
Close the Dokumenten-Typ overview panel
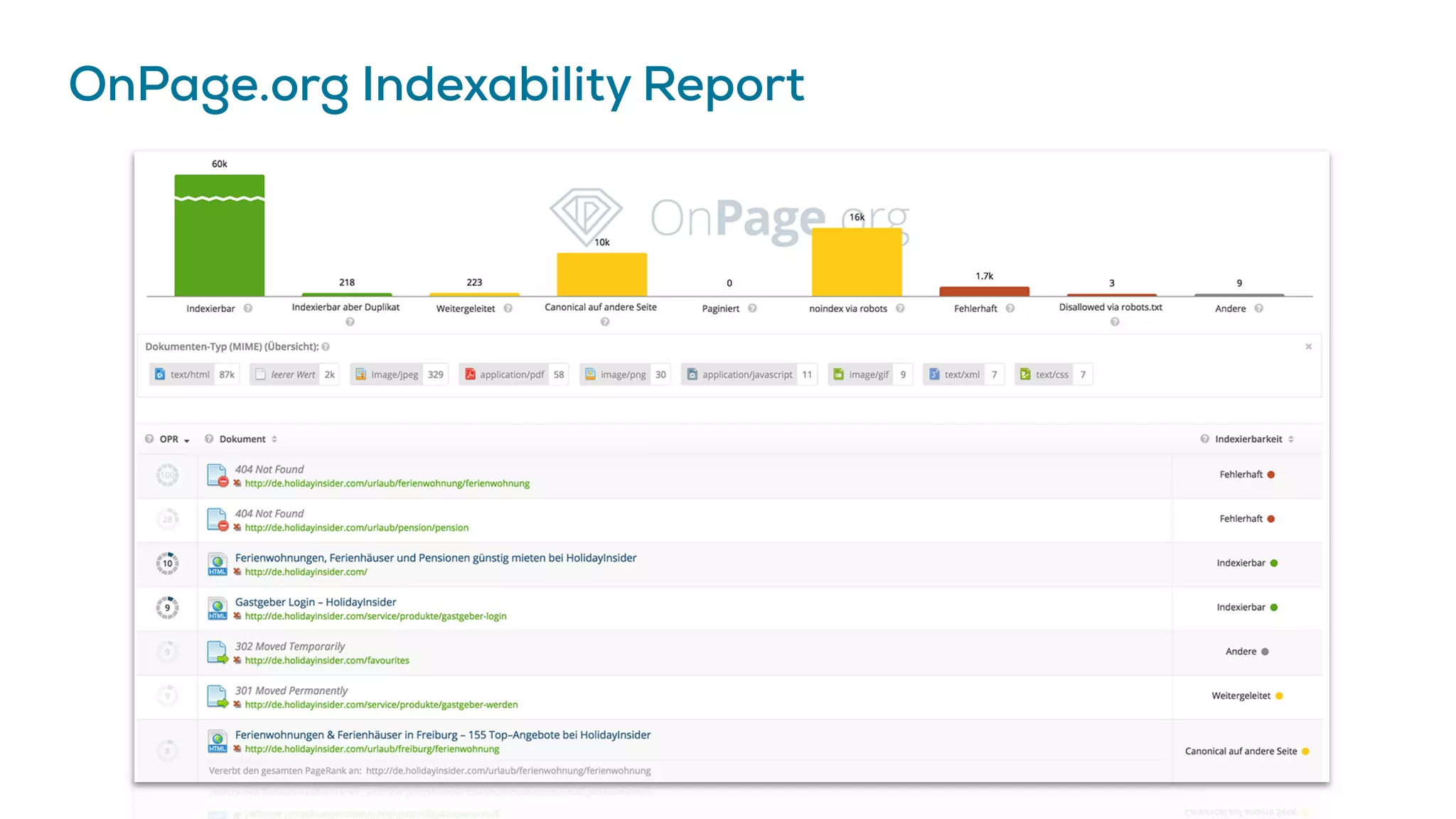tap(1308, 347)
